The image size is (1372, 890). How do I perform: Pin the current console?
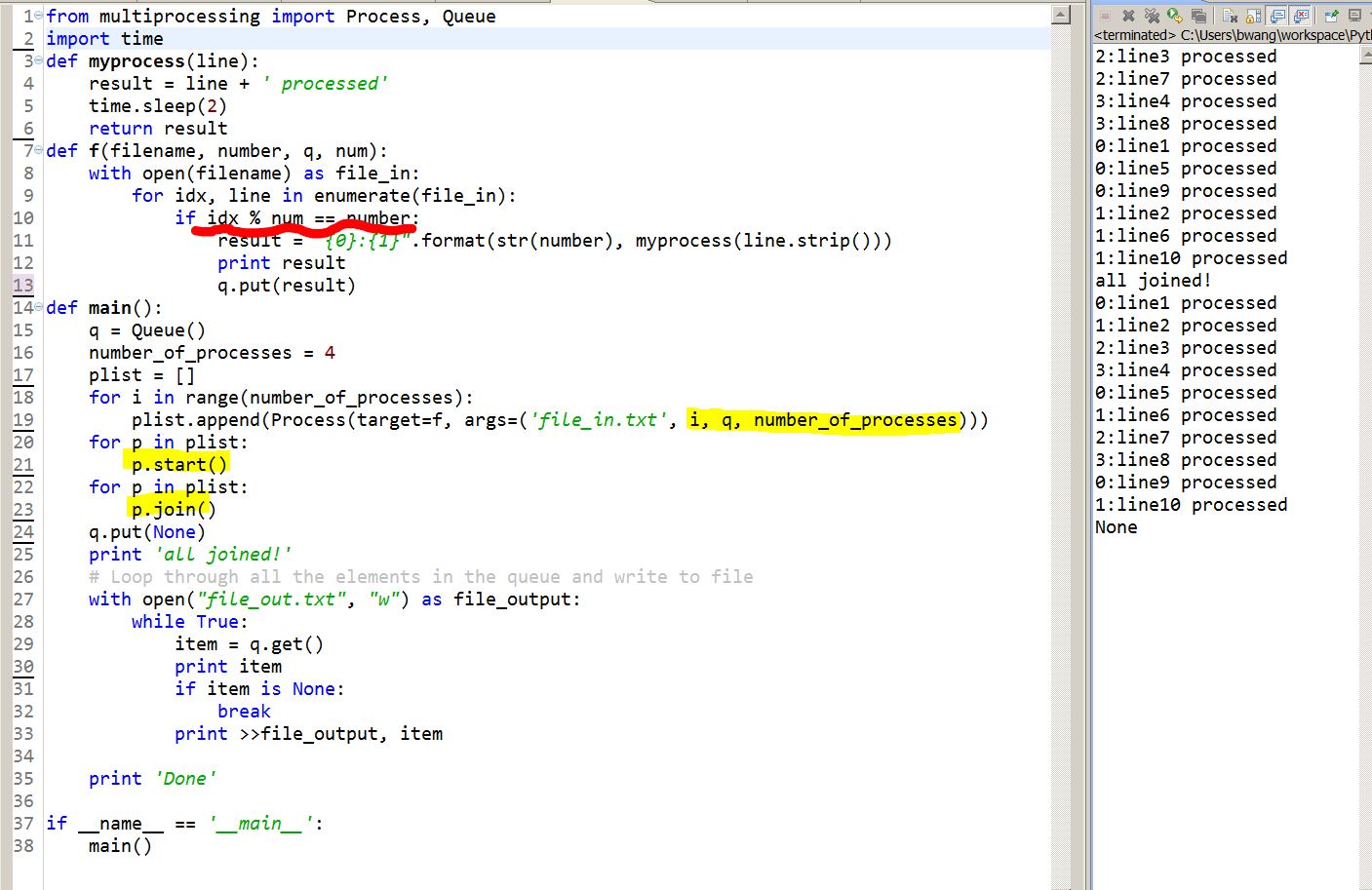pyautogui.click(x=1332, y=16)
